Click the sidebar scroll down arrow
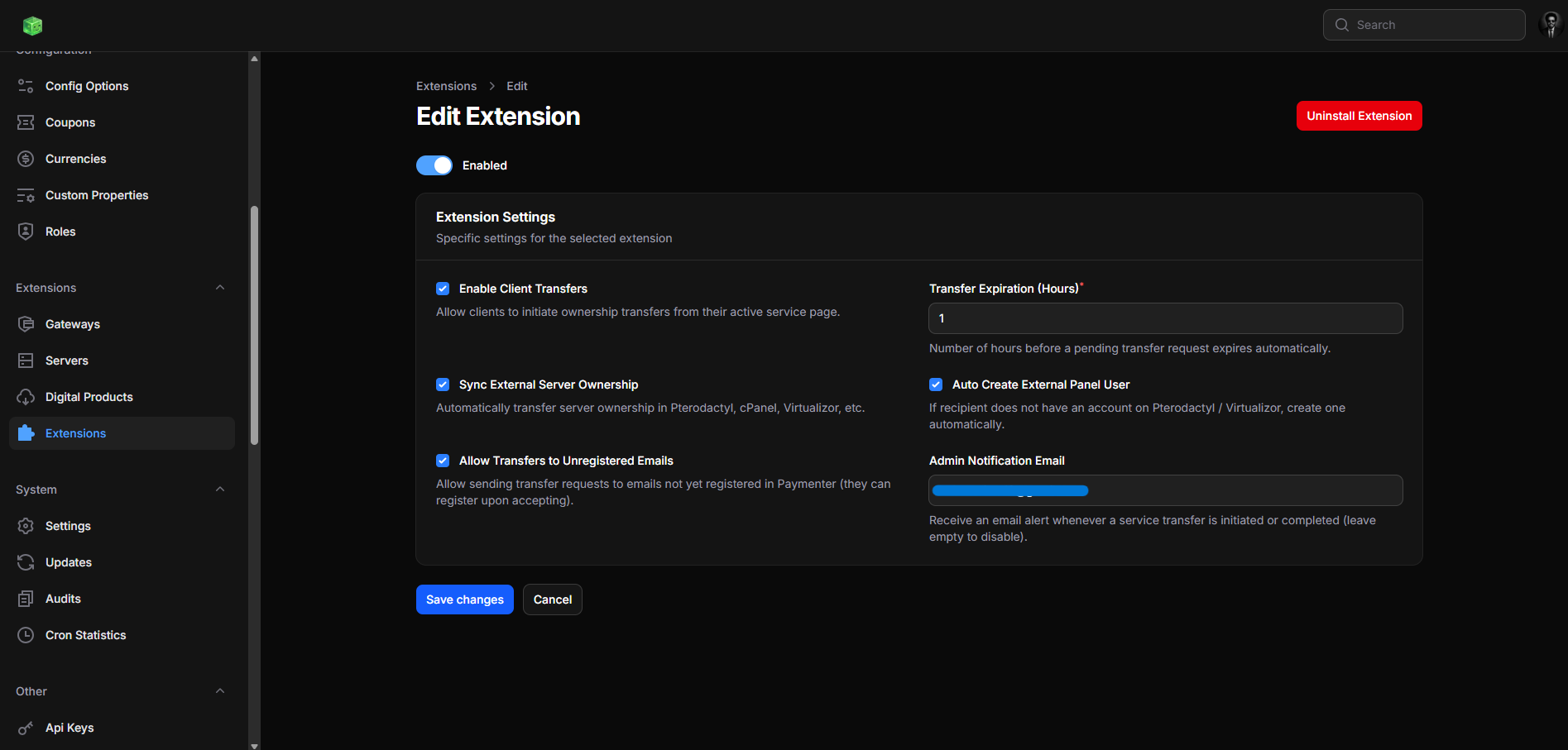1568x750 pixels. [x=255, y=745]
